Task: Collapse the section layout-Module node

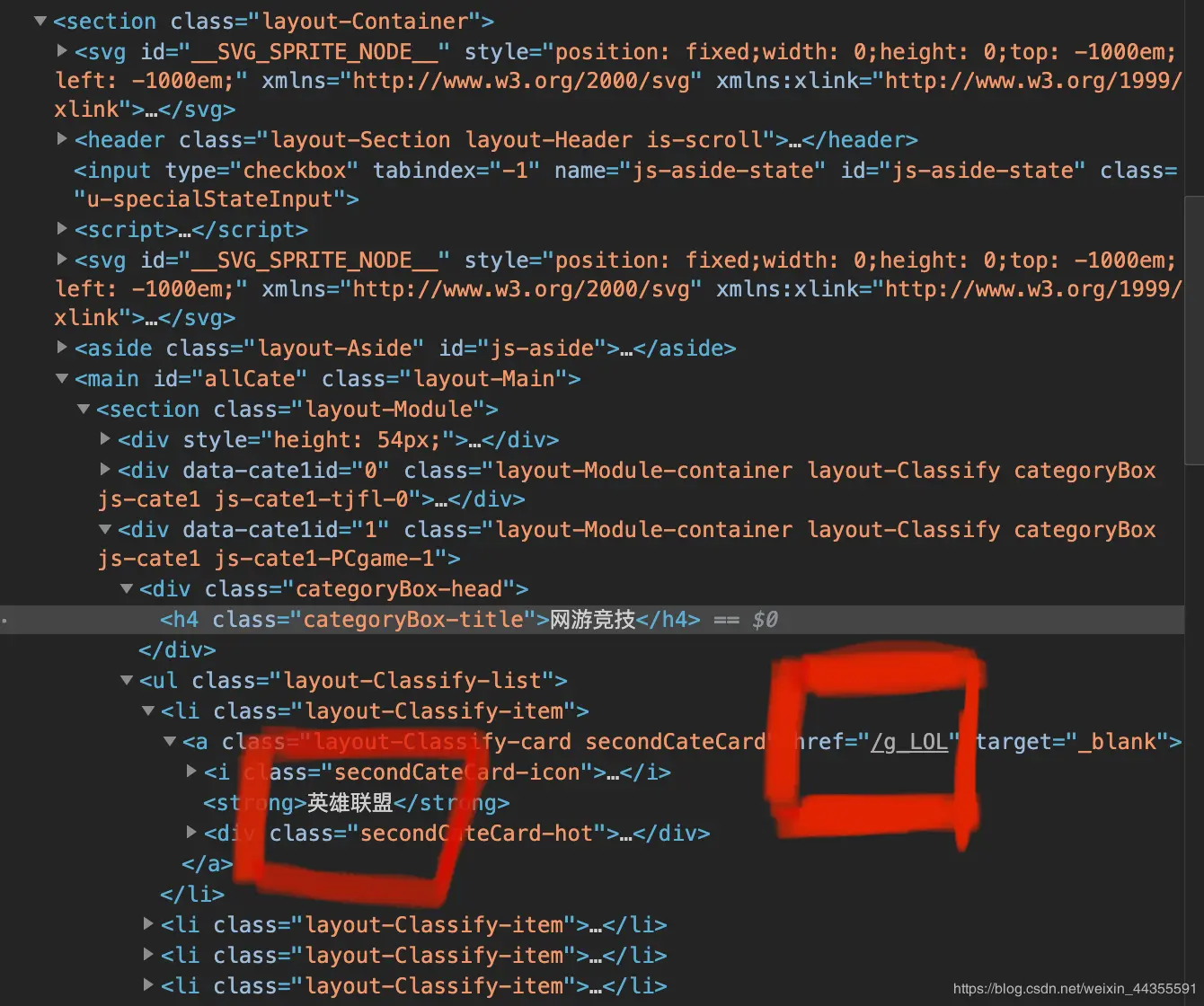Action: coord(84,409)
